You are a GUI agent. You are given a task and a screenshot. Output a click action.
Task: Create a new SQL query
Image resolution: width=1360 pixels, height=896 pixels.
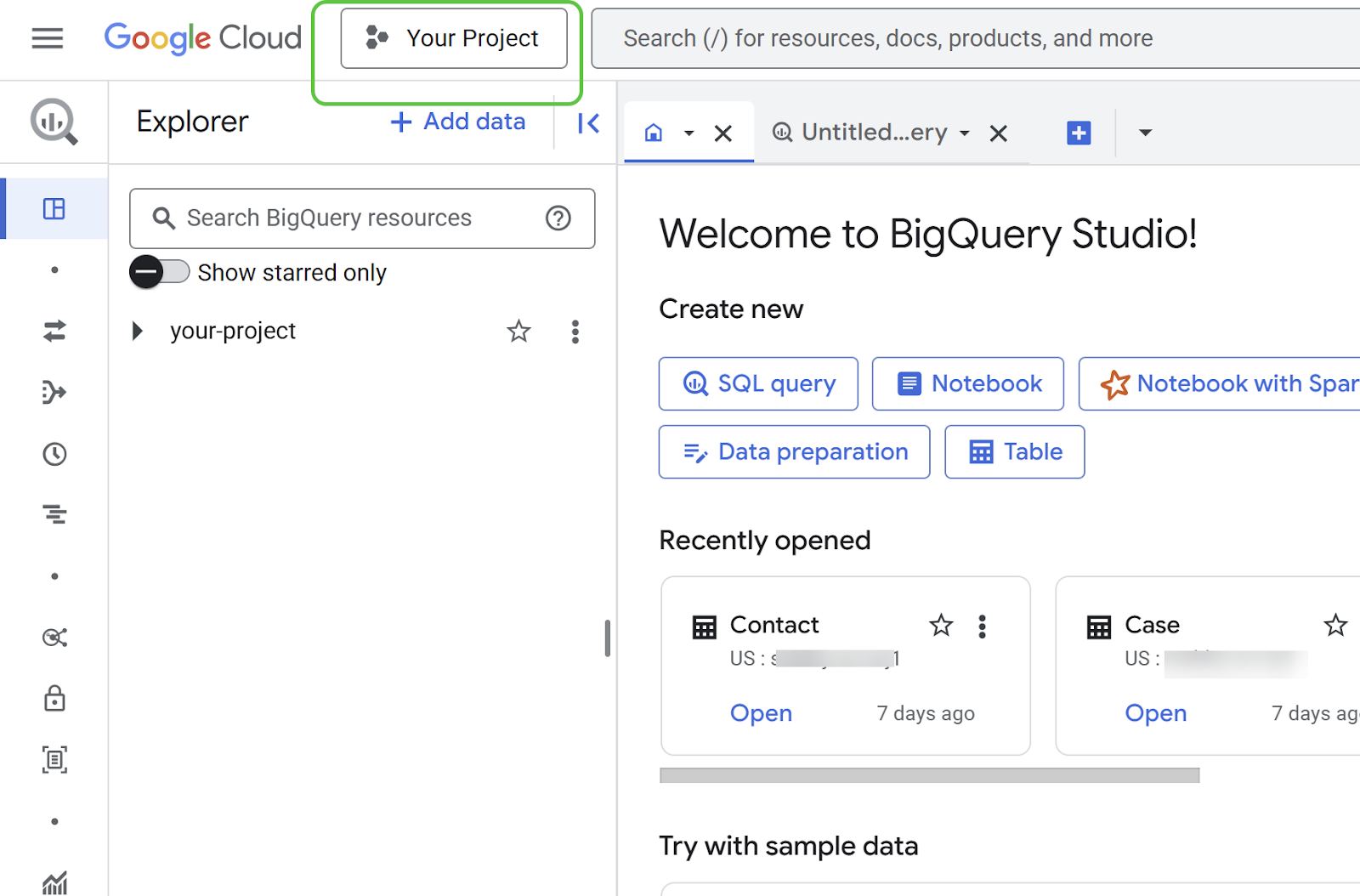758,383
